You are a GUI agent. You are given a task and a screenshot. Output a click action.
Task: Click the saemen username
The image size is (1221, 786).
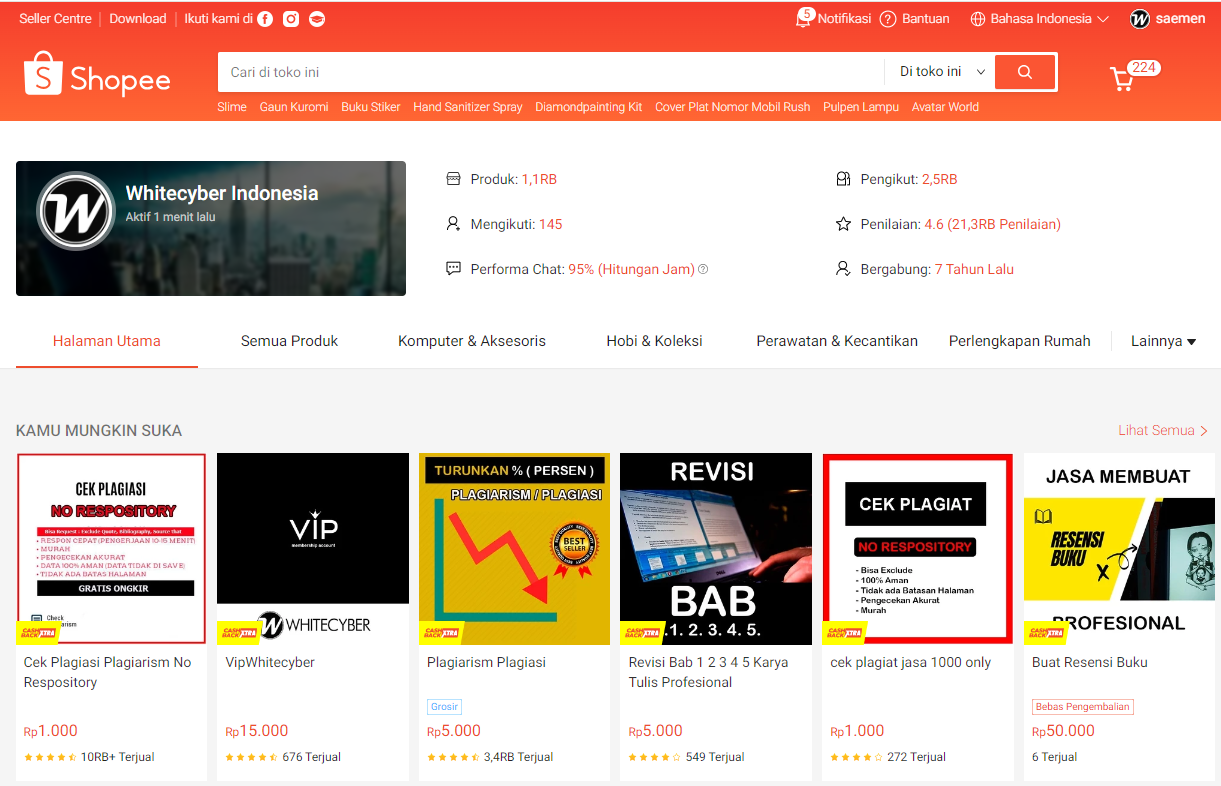point(1181,19)
